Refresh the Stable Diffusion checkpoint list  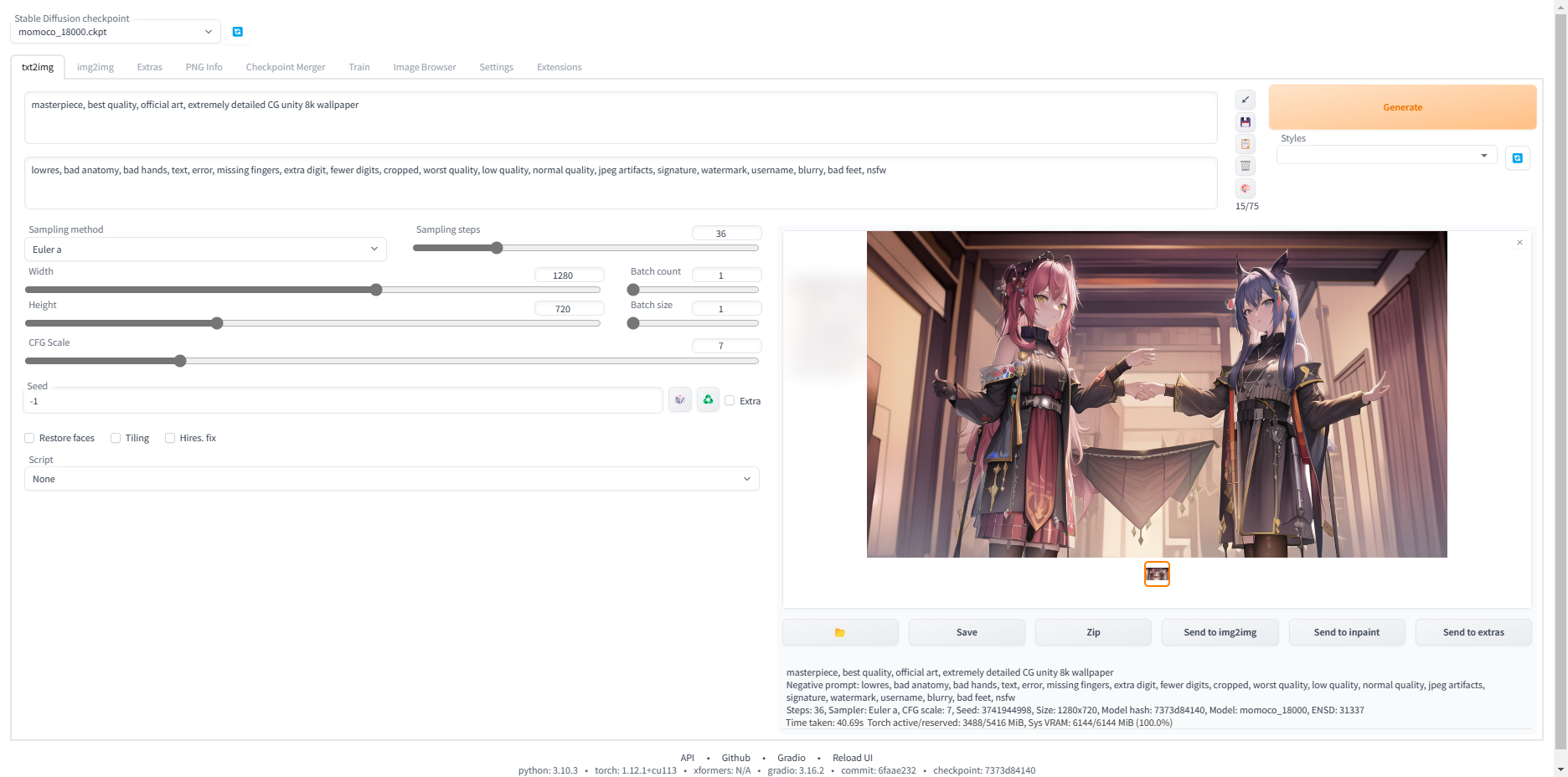[x=238, y=32]
